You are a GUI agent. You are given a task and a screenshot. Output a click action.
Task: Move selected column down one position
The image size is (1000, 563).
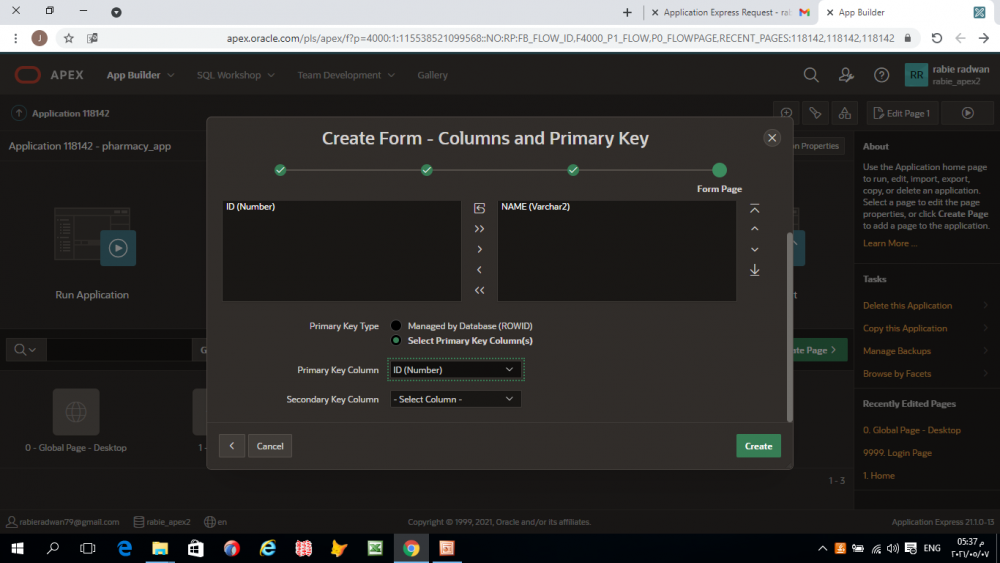coord(754,249)
